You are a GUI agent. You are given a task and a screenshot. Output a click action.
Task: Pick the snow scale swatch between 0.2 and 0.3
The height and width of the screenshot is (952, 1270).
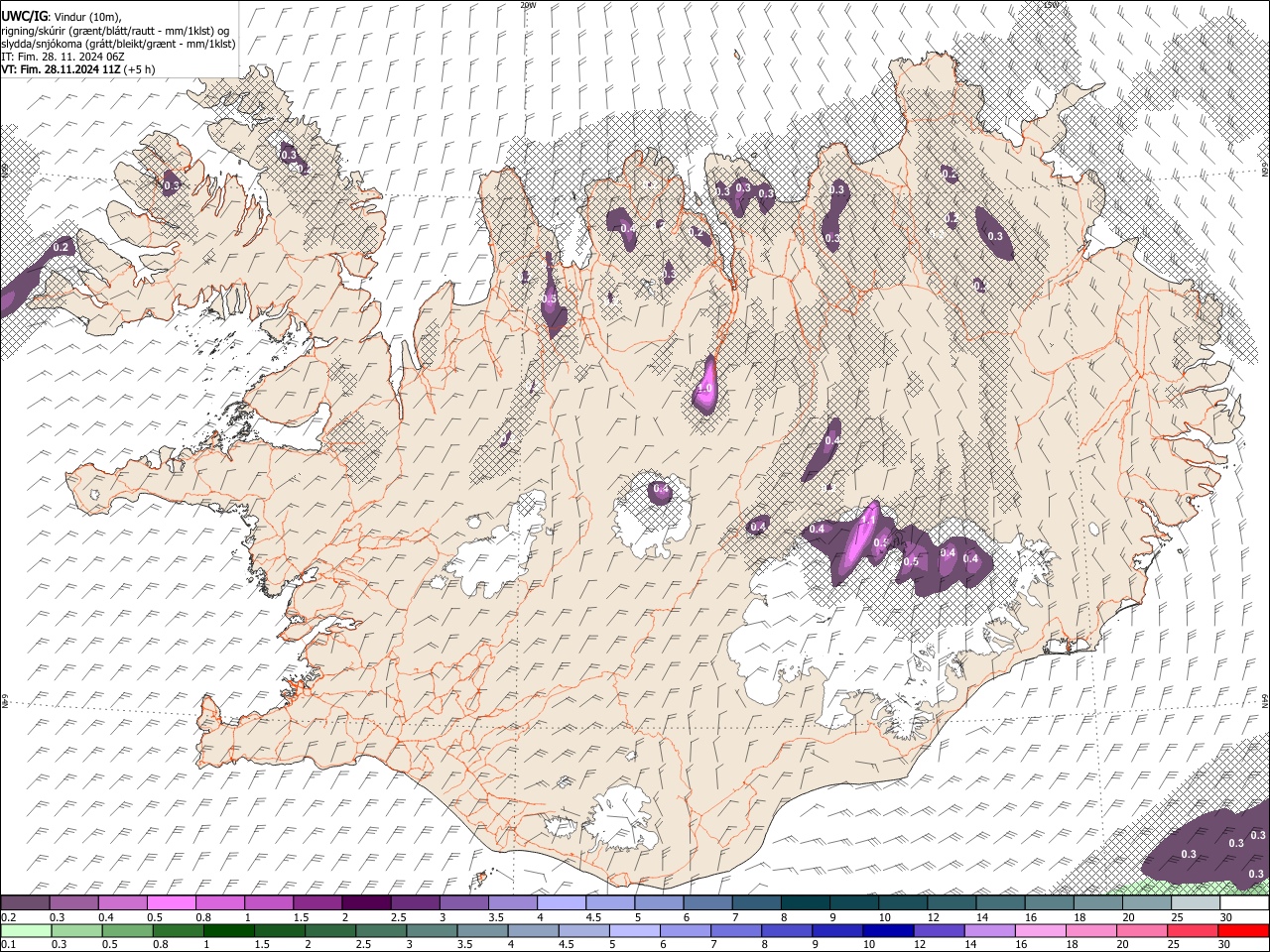coord(25,903)
